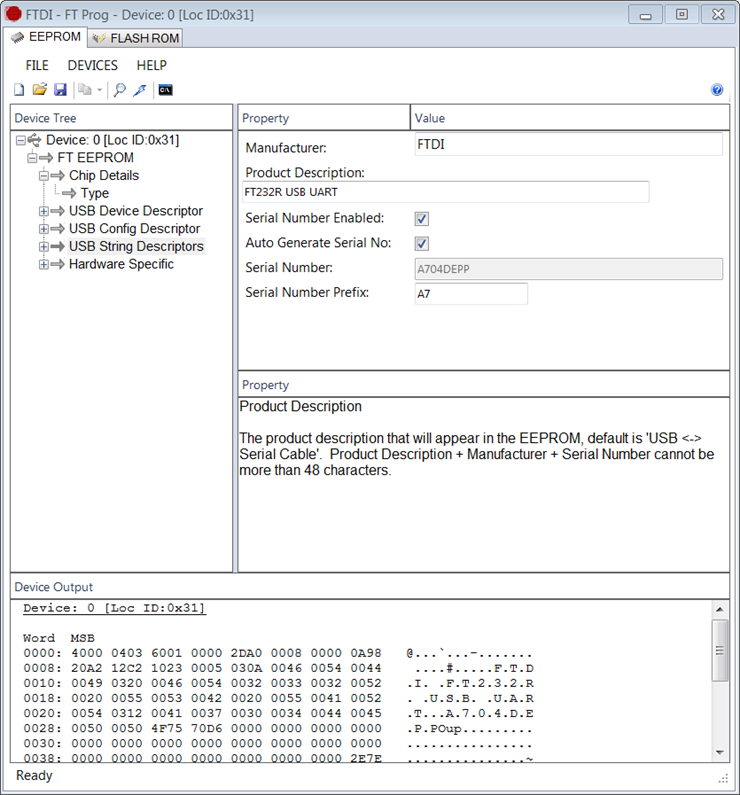Switch to the EEPROM tab
This screenshot has width=740, height=795.
[46, 37]
